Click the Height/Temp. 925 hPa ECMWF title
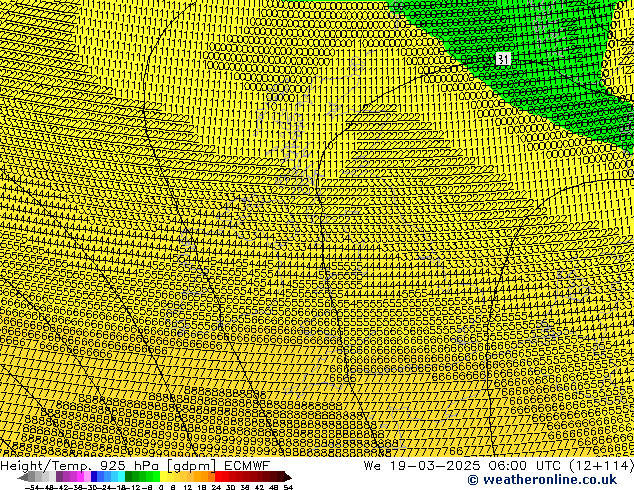The image size is (634, 490). coord(135,465)
